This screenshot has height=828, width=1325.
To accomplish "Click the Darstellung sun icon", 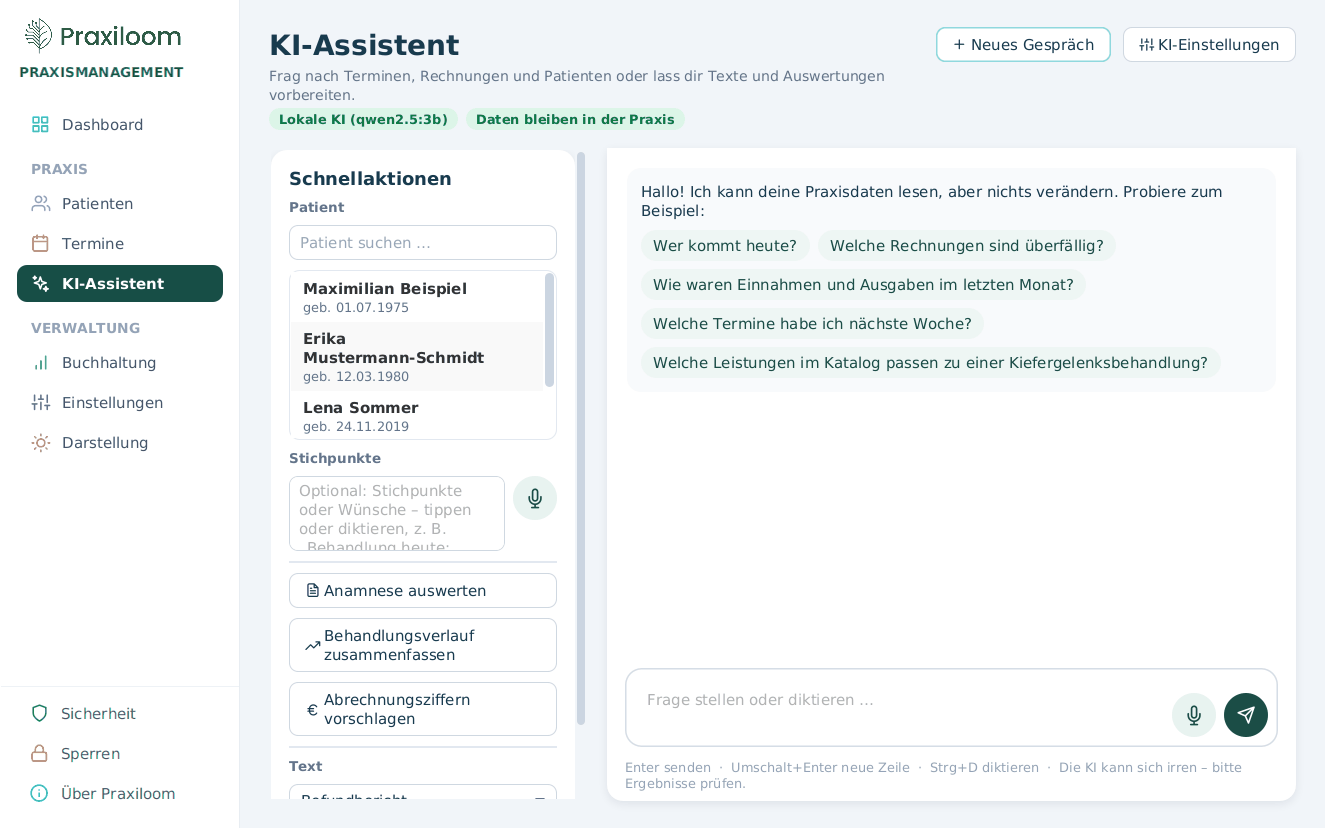I will [x=40, y=442].
